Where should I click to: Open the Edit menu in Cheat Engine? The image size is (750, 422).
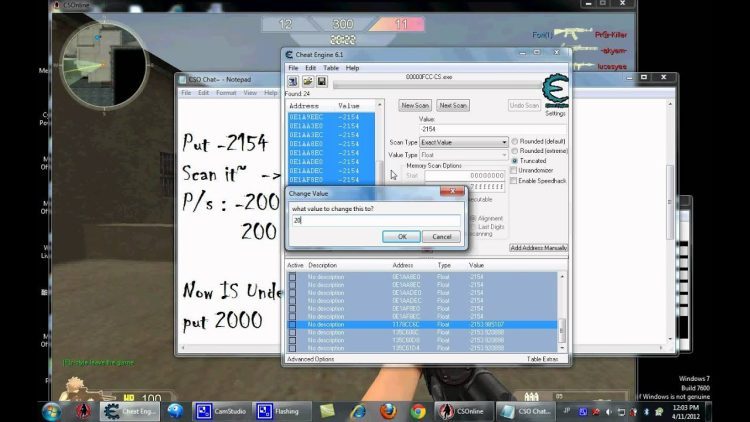(311, 68)
